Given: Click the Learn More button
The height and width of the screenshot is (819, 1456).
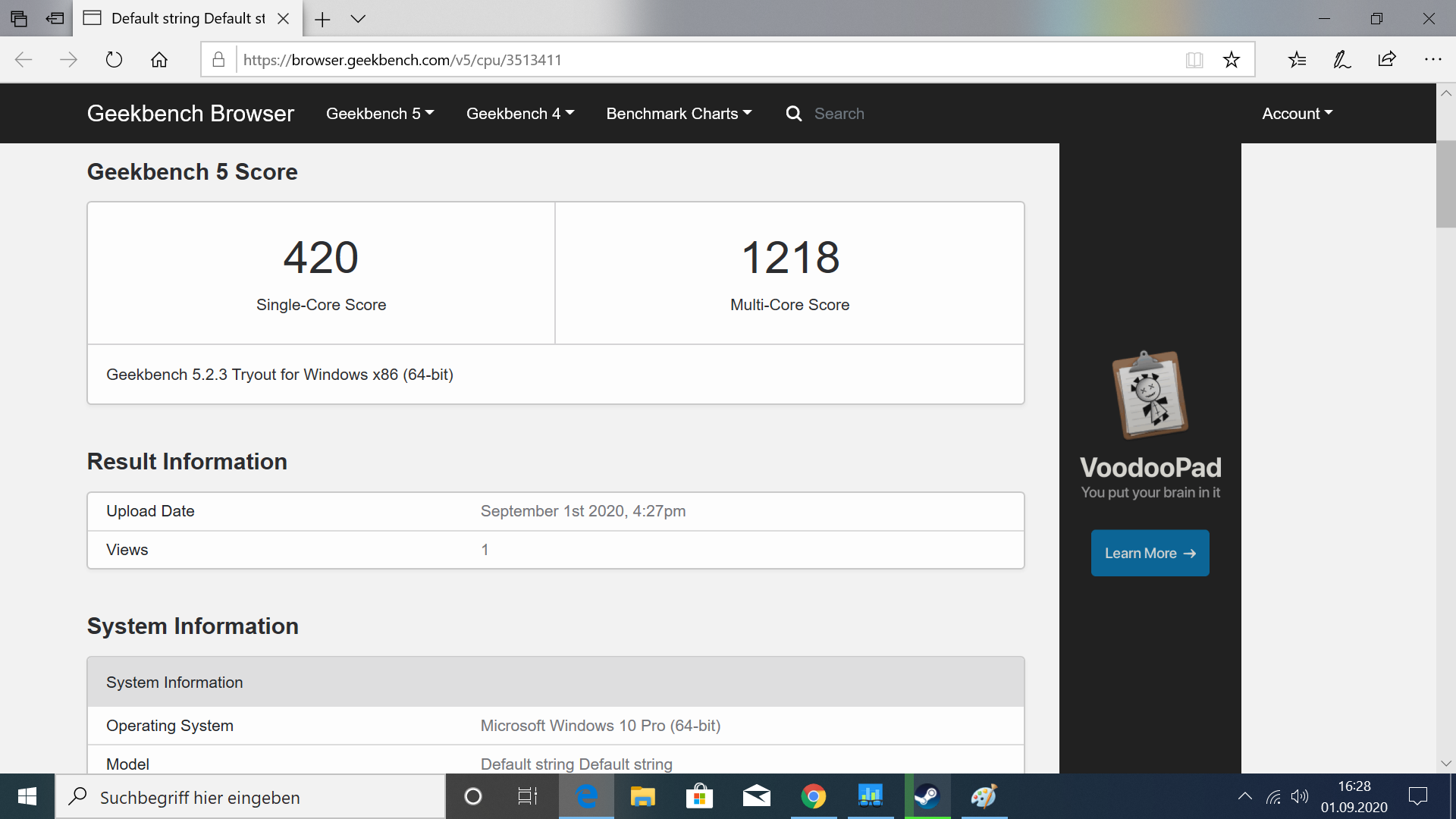Looking at the screenshot, I should 1150,554.
